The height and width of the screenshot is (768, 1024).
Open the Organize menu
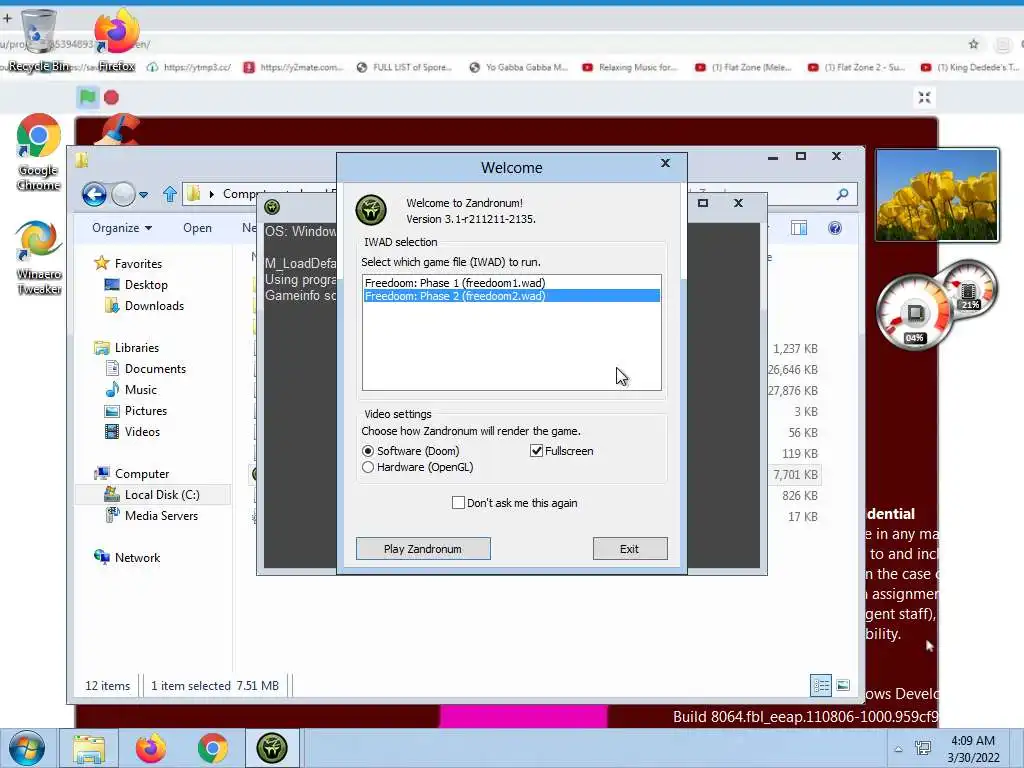click(x=122, y=228)
